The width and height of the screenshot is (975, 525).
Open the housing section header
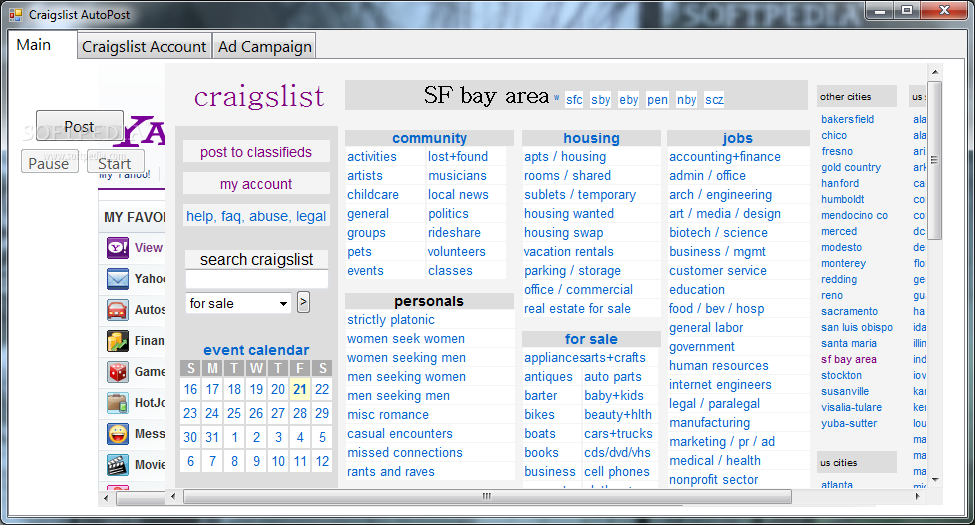[x=591, y=138]
